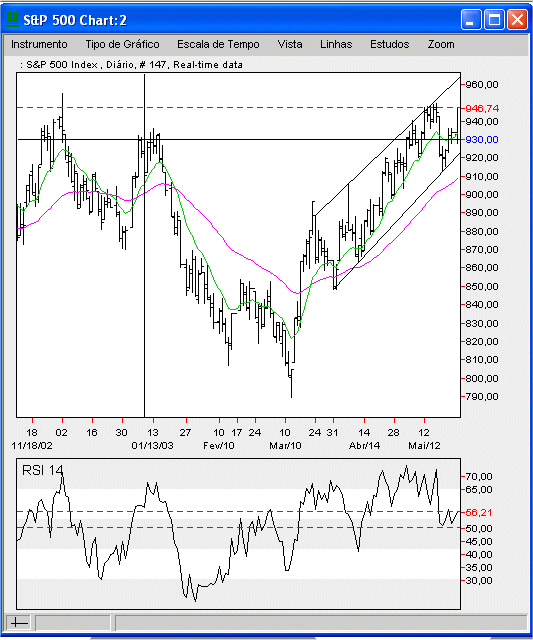Open the Zoom menu

click(441, 44)
